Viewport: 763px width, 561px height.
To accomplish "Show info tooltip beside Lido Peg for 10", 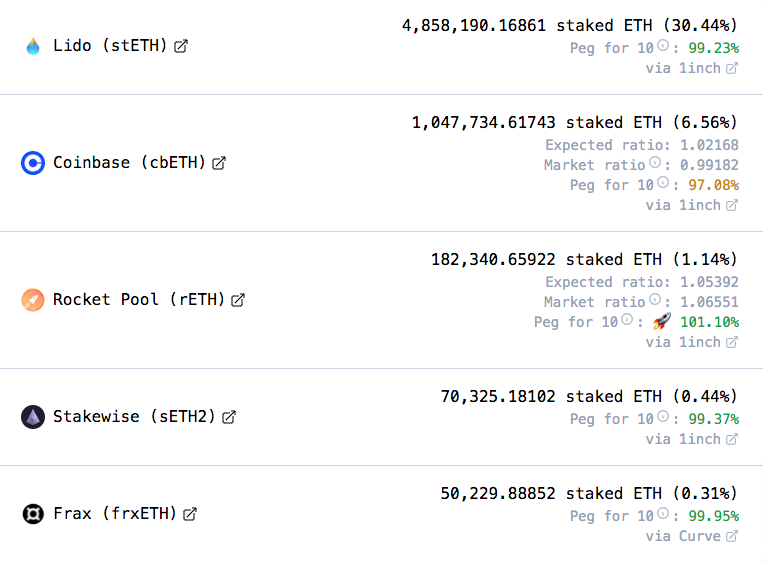I will coord(663,45).
